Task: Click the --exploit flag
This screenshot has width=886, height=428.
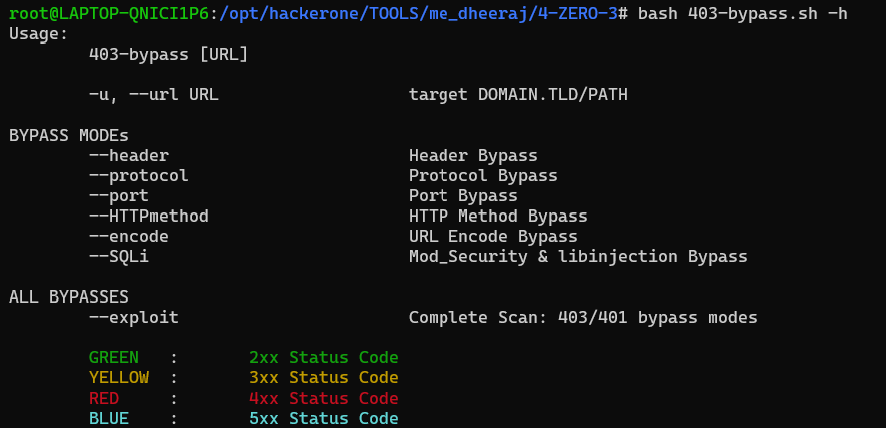Action: point(134,318)
